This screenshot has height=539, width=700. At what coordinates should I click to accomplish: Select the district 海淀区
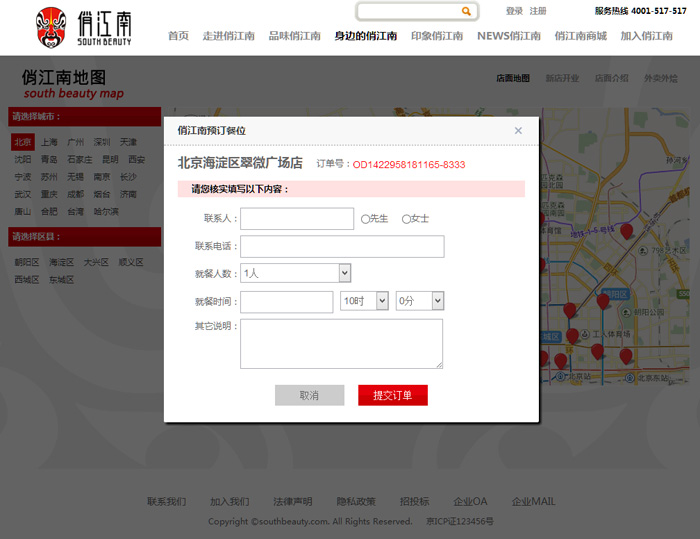pyautogui.click(x=62, y=262)
